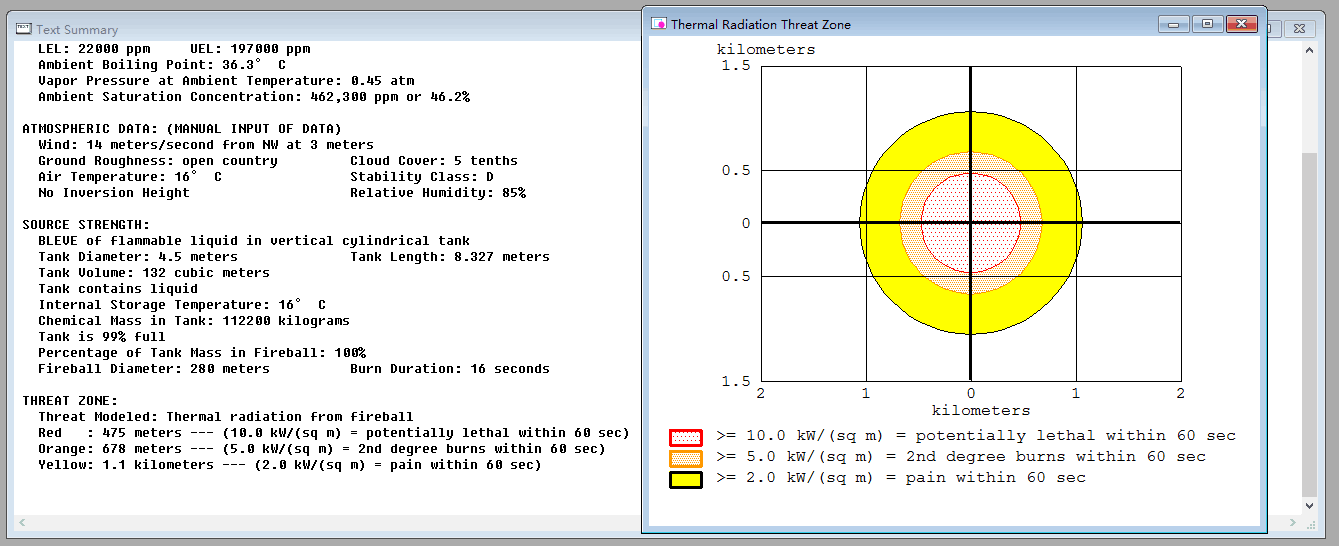
Task: Click 'Relative Humidity: 85%' text
Action: pos(438,193)
